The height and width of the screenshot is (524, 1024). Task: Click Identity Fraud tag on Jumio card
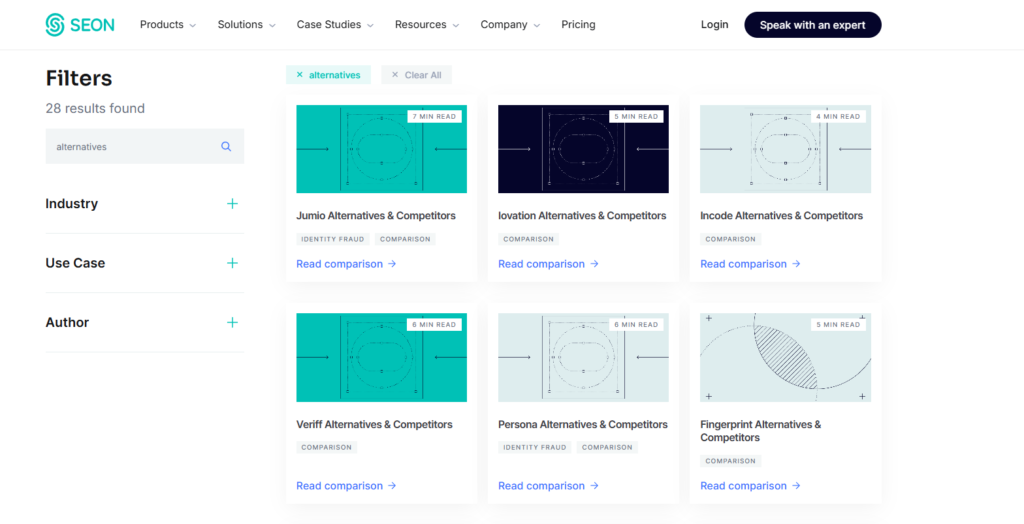tap(333, 239)
